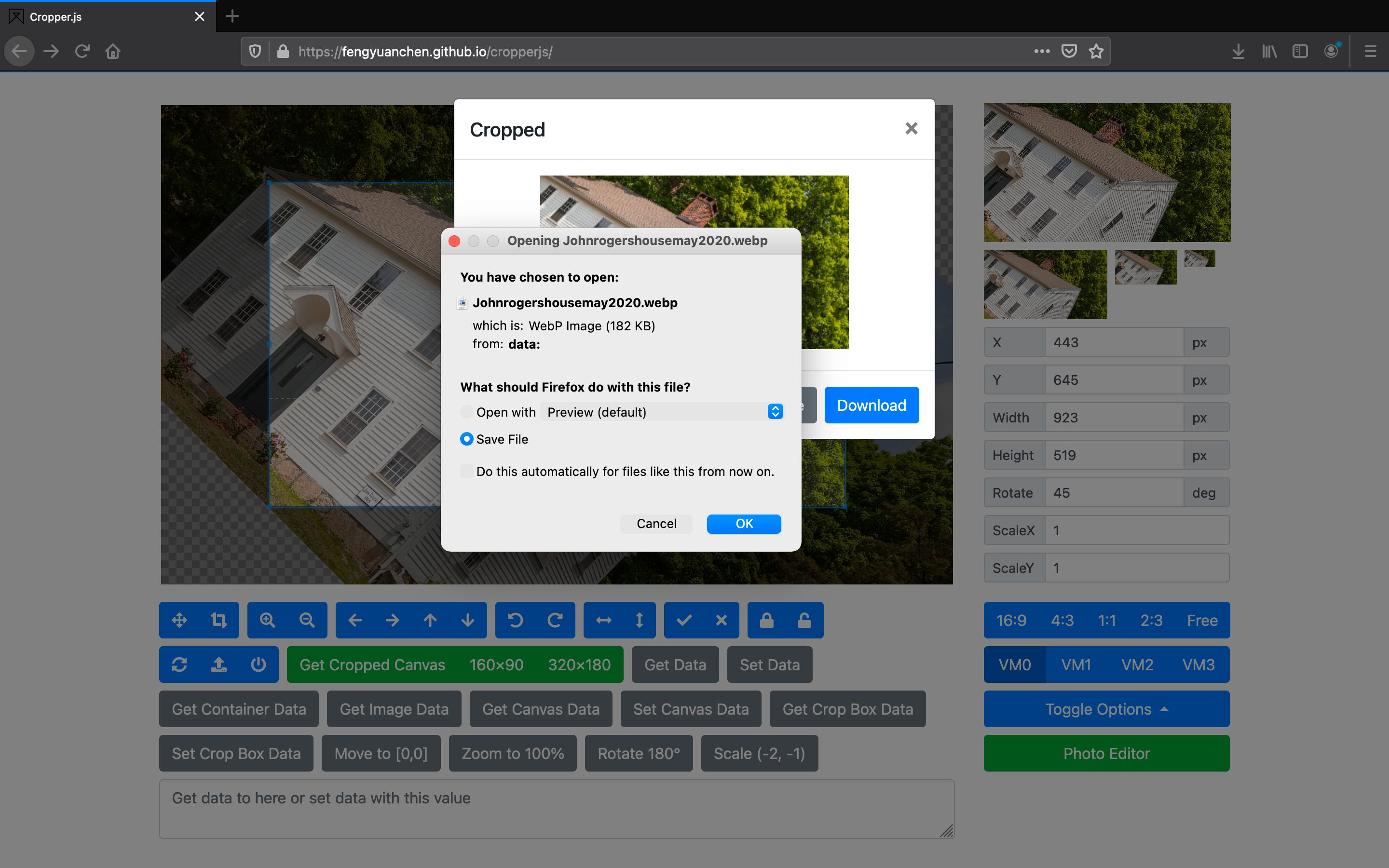Check Do this automatically for files

[467, 471]
